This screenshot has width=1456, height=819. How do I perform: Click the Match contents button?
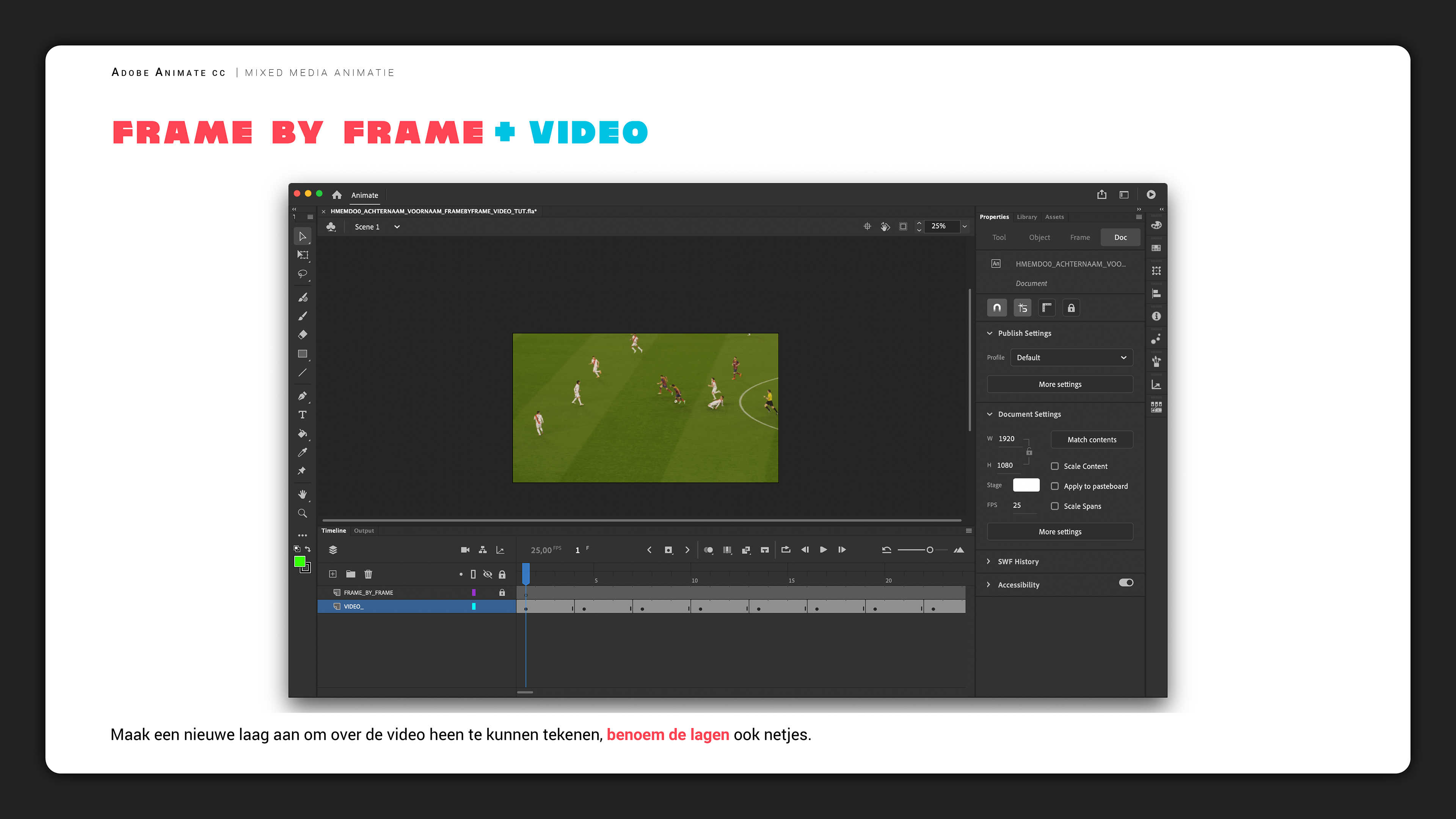click(x=1092, y=440)
